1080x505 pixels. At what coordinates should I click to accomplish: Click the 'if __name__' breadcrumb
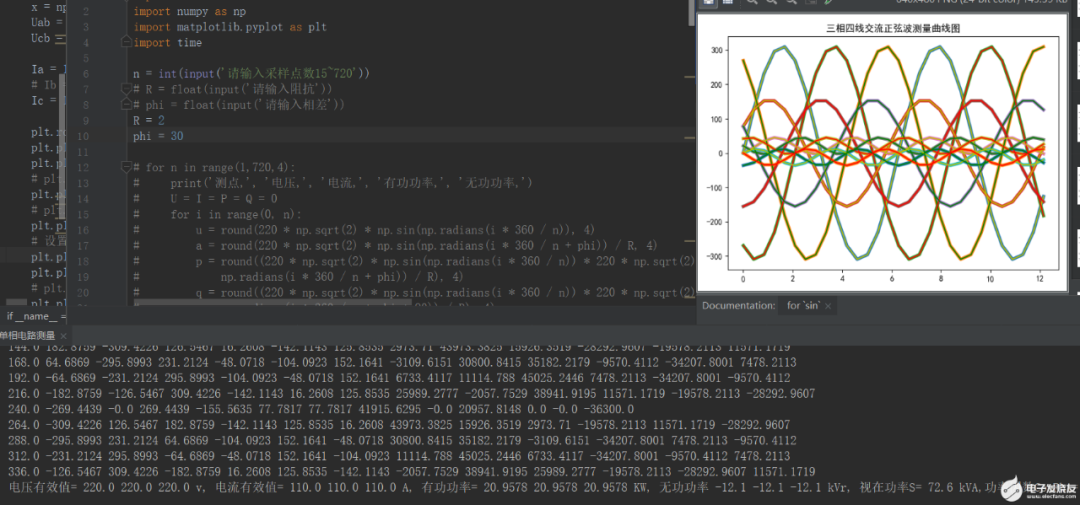(x=37, y=316)
